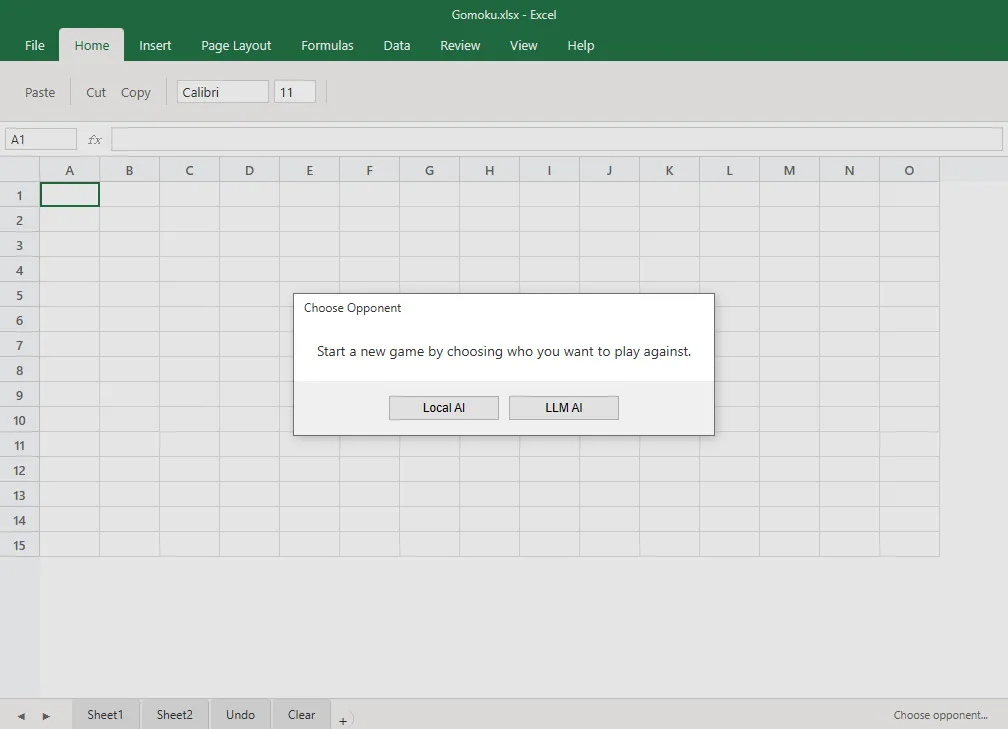Switch to the Home ribbon tab

(92, 46)
